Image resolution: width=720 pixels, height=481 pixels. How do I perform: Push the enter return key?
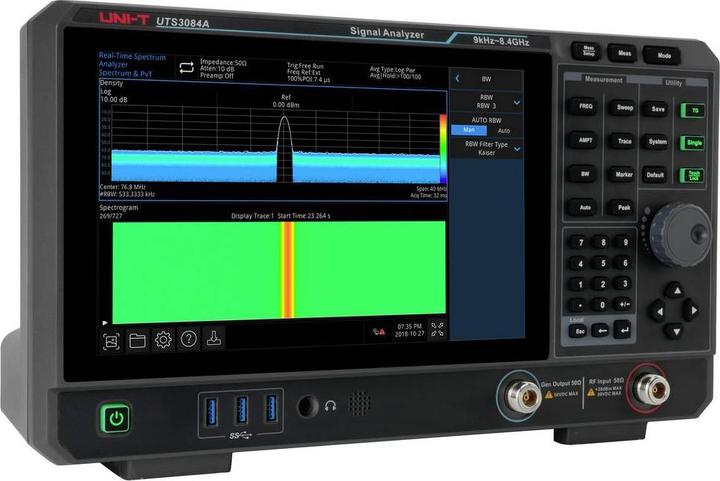click(623, 329)
